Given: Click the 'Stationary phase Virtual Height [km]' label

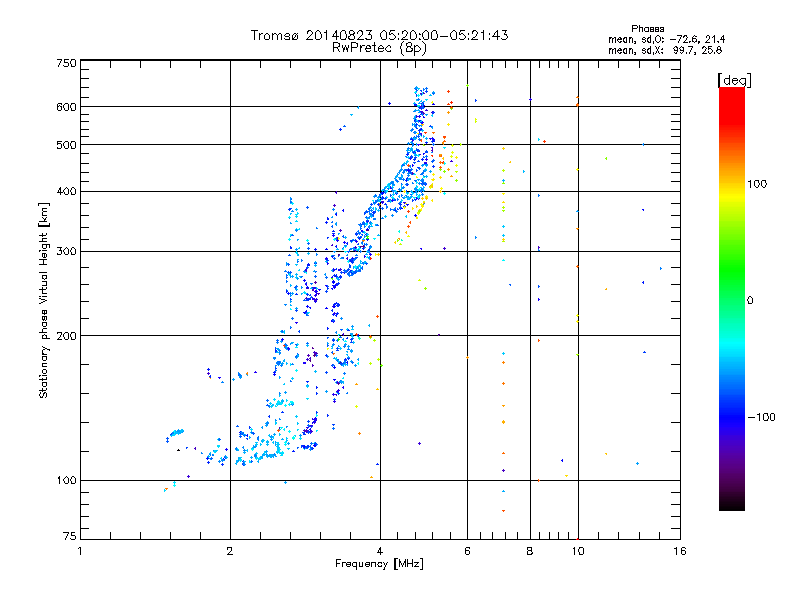Looking at the screenshot, I should [44, 300].
